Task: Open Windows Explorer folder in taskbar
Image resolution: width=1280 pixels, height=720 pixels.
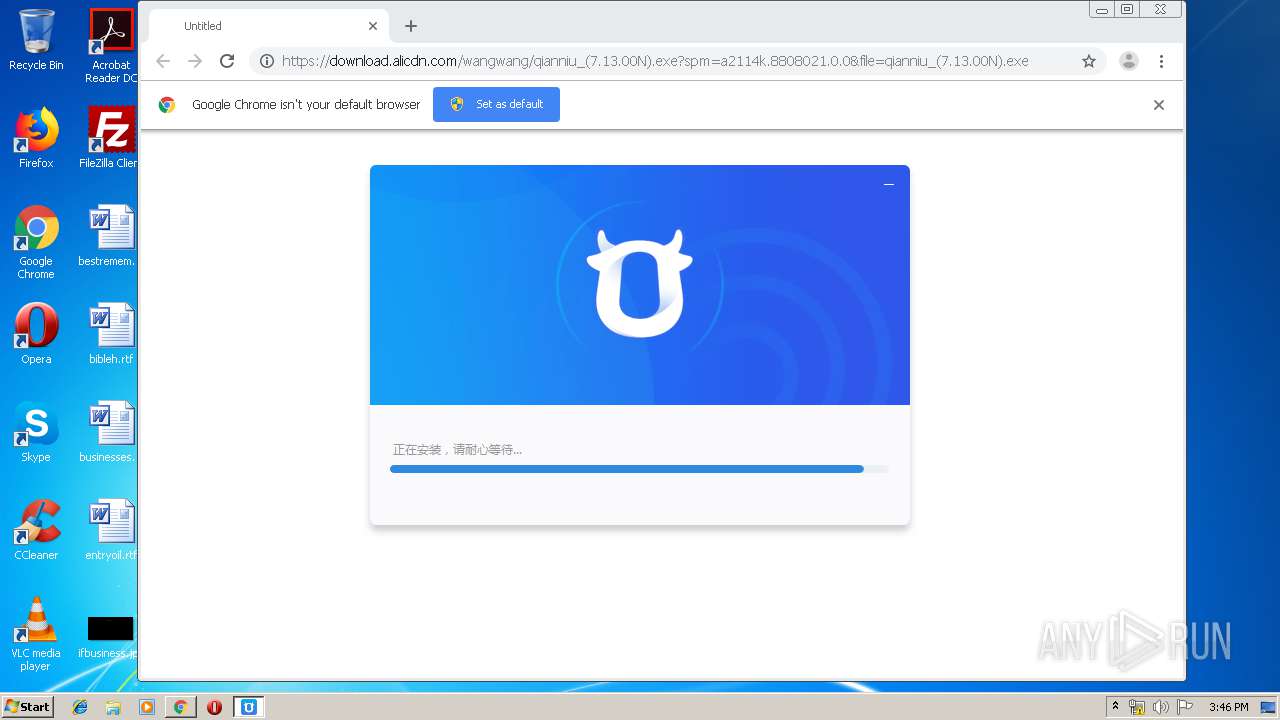Action: [x=113, y=707]
